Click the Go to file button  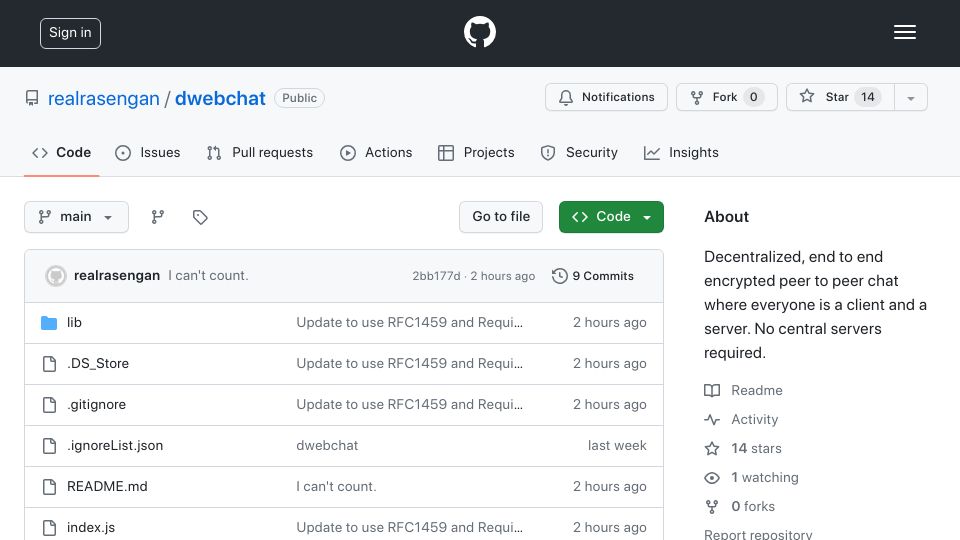point(501,217)
